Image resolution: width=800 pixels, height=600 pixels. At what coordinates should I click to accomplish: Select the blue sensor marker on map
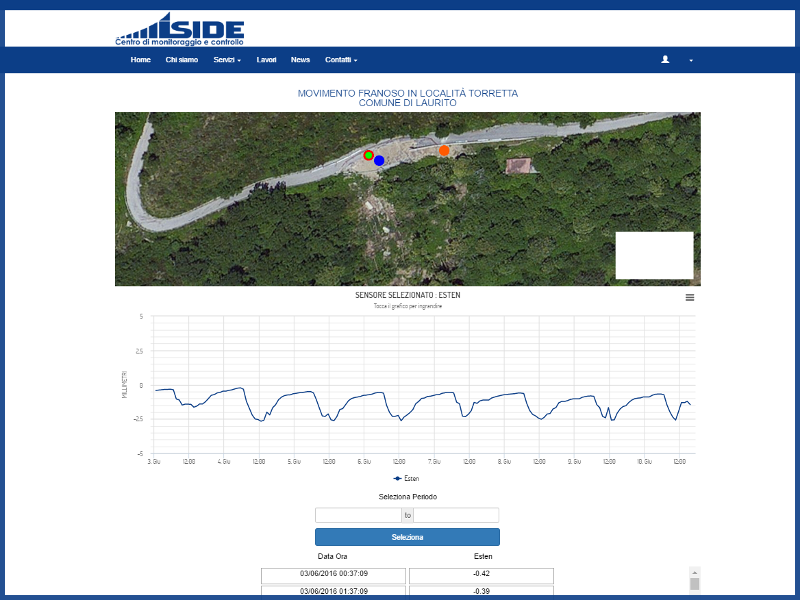tap(379, 161)
